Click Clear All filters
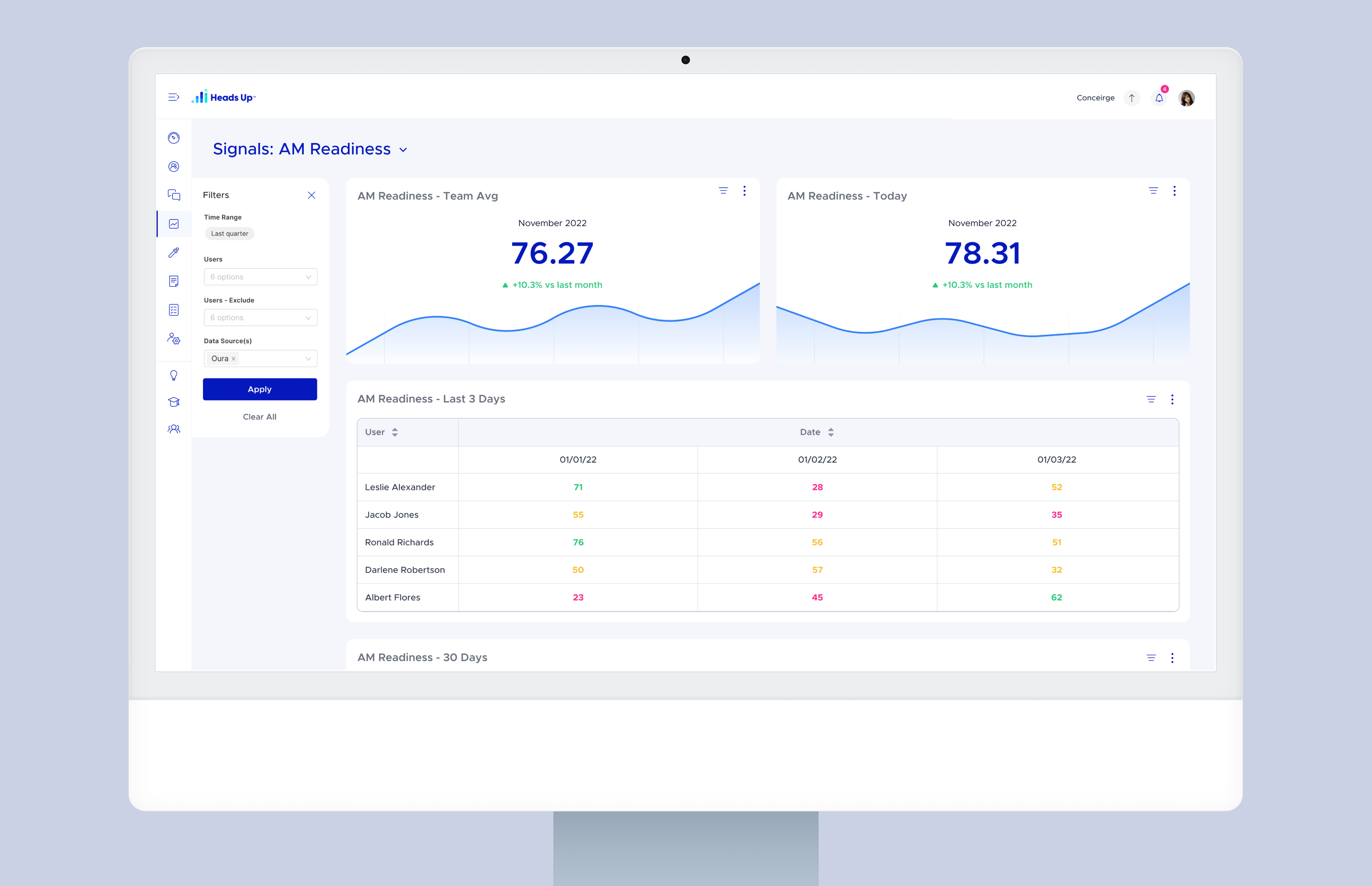The height and width of the screenshot is (886, 1372). (259, 417)
